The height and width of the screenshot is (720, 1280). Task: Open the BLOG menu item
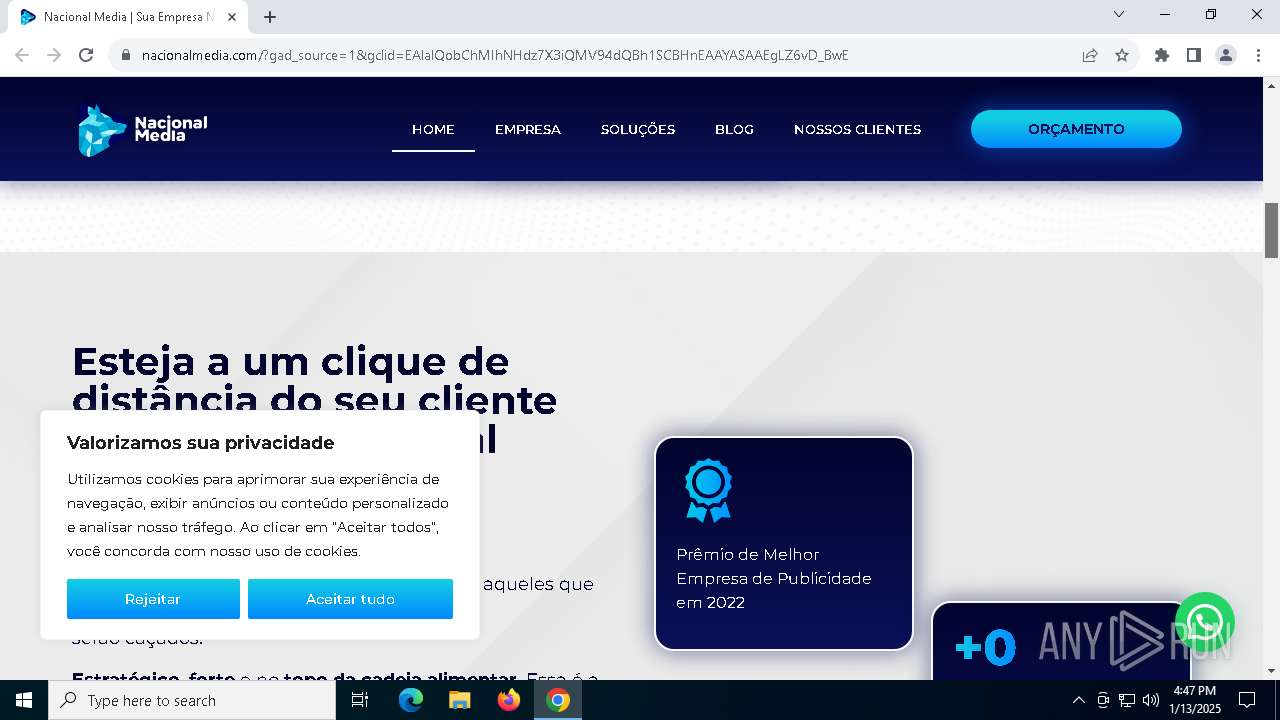coord(734,130)
